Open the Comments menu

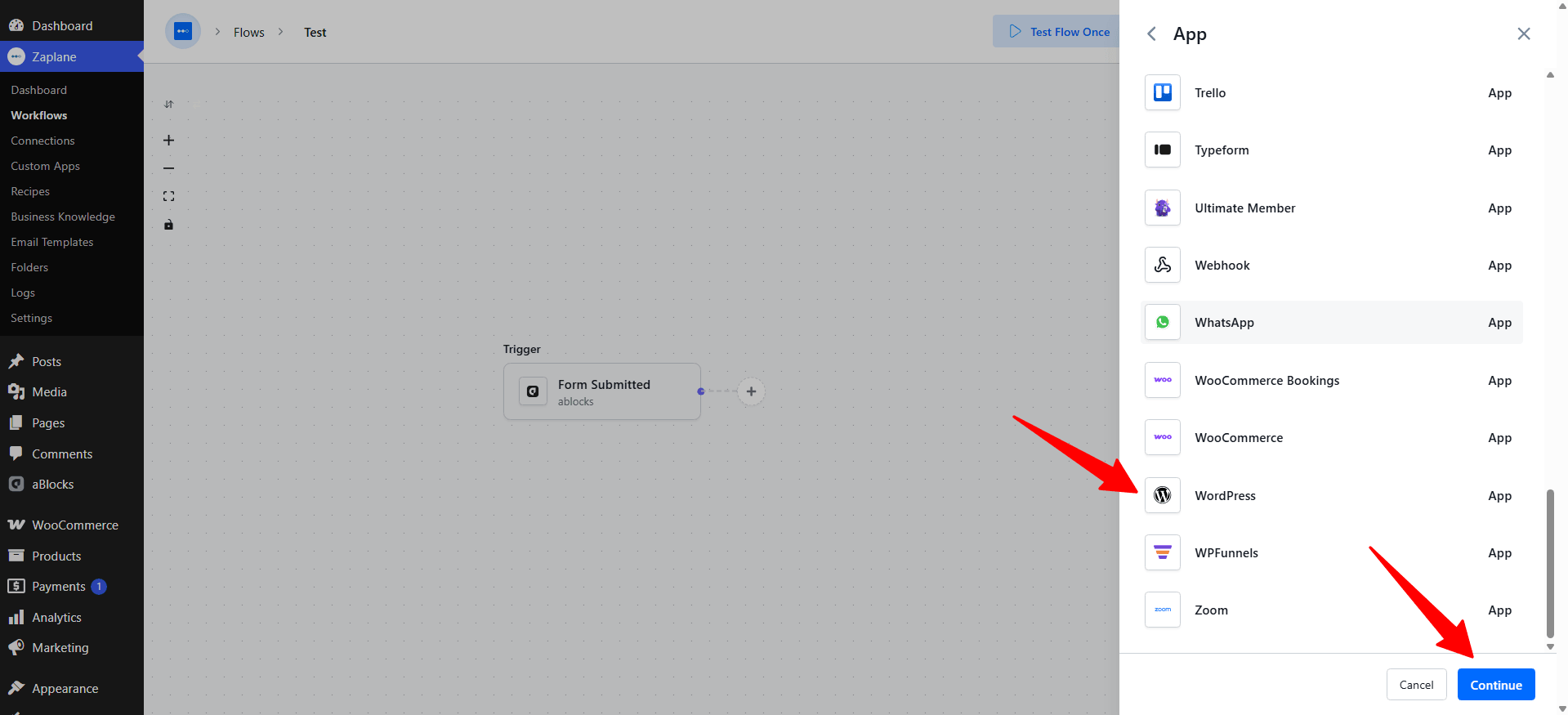tap(72, 454)
